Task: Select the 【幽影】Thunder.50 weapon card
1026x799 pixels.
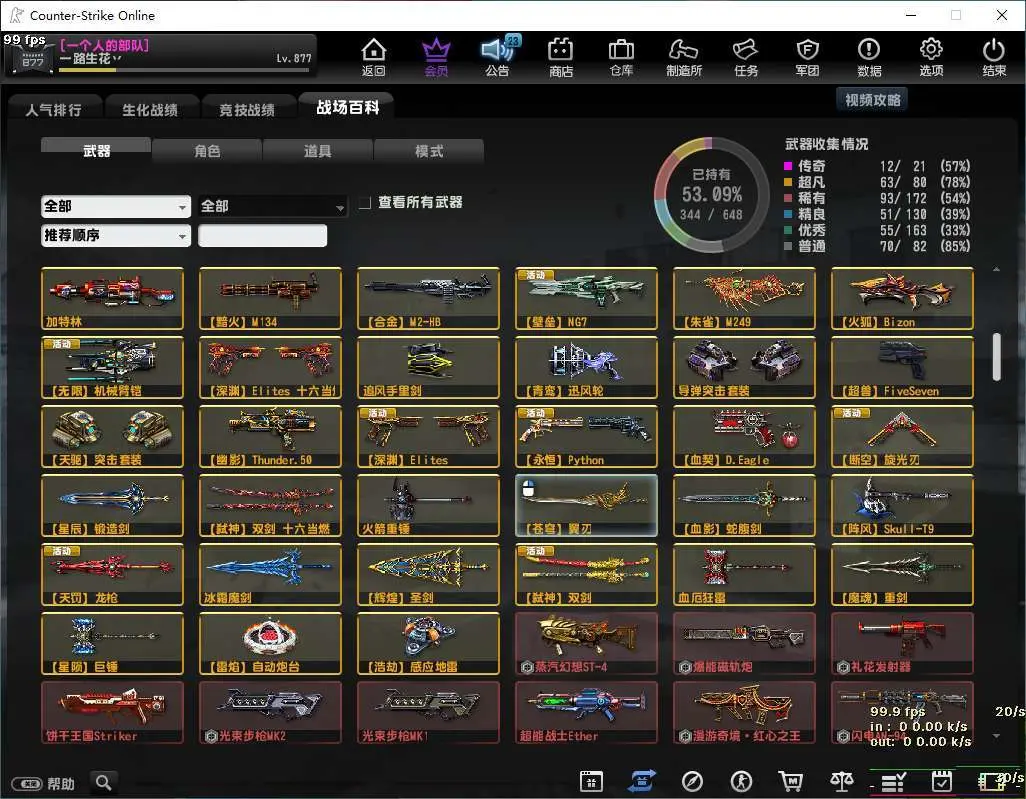Action: pyautogui.click(x=270, y=436)
